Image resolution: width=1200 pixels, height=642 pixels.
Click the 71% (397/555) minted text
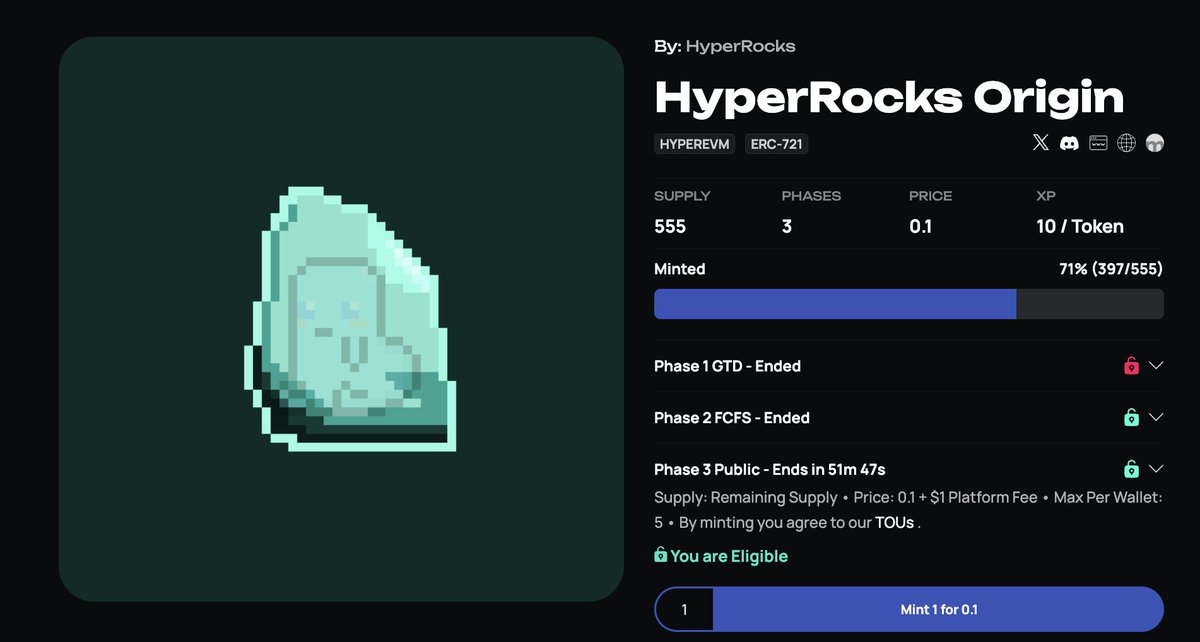[x=1111, y=269]
